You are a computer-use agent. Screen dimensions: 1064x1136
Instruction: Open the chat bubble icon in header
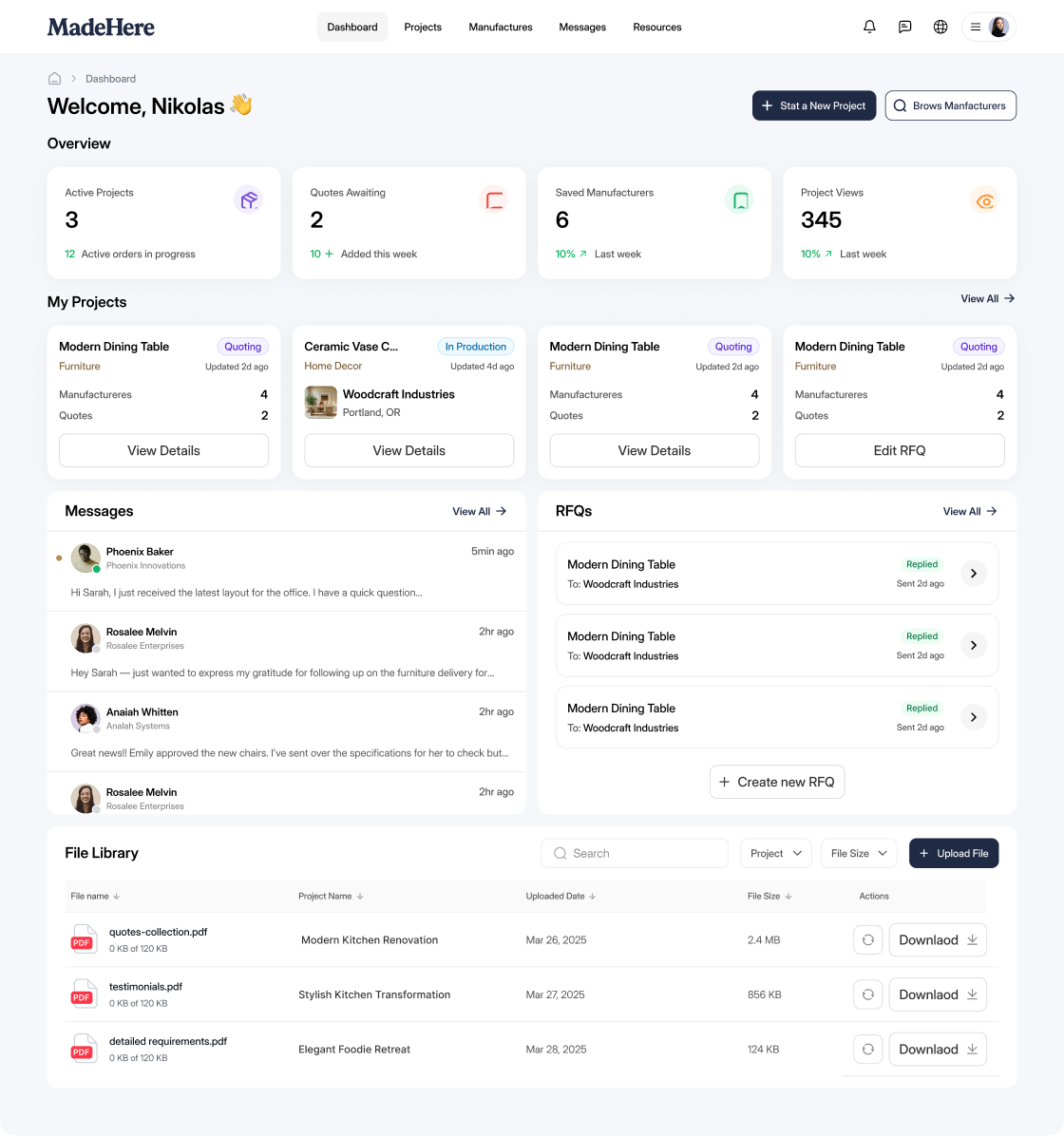point(904,27)
